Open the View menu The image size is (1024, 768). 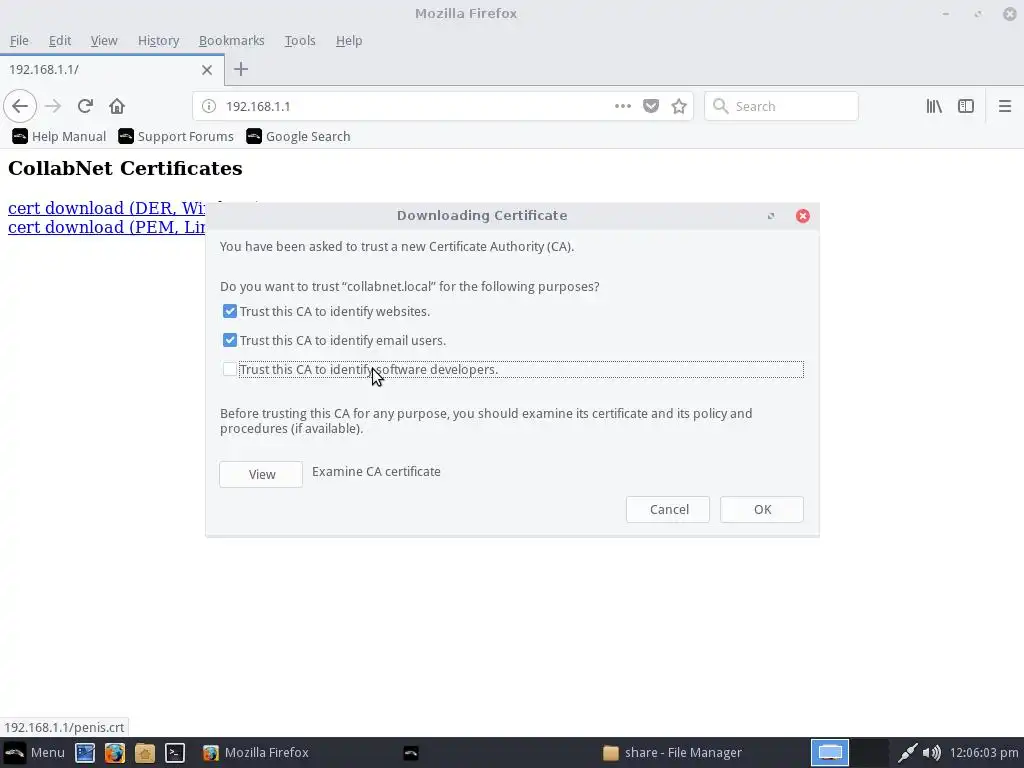click(x=104, y=40)
